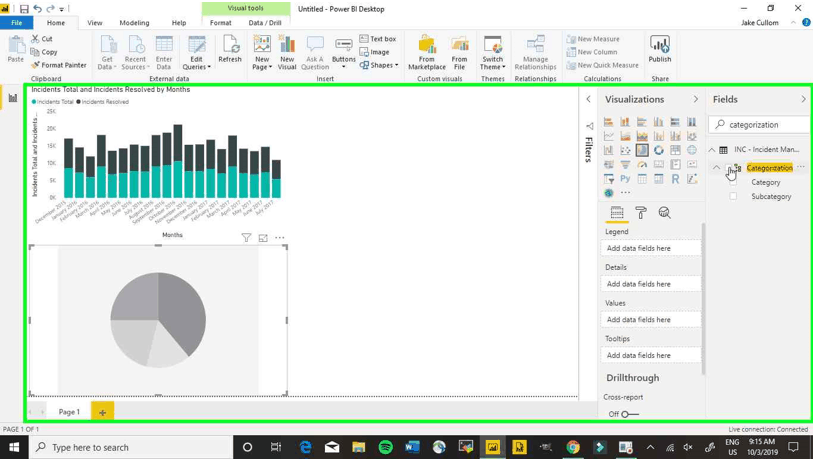The height and width of the screenshot is (460, 815).
Task: Open the File tab
Action: pyautogui.click(x=17, y=23)
